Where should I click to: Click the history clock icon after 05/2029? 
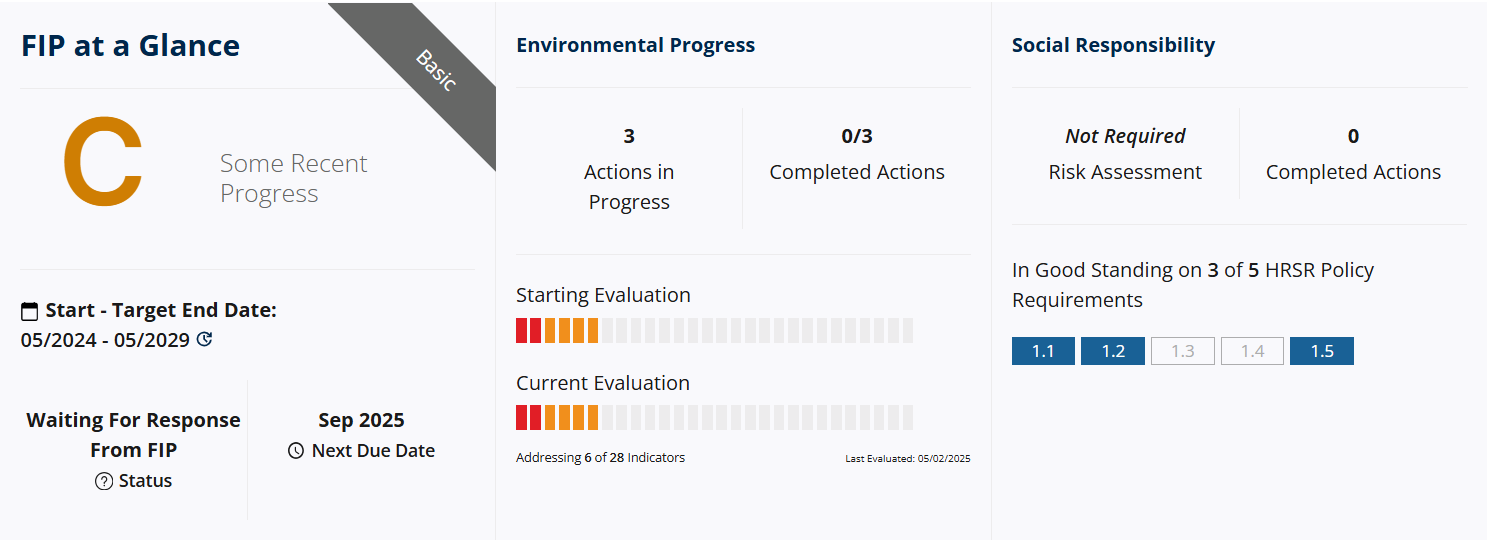205,340
